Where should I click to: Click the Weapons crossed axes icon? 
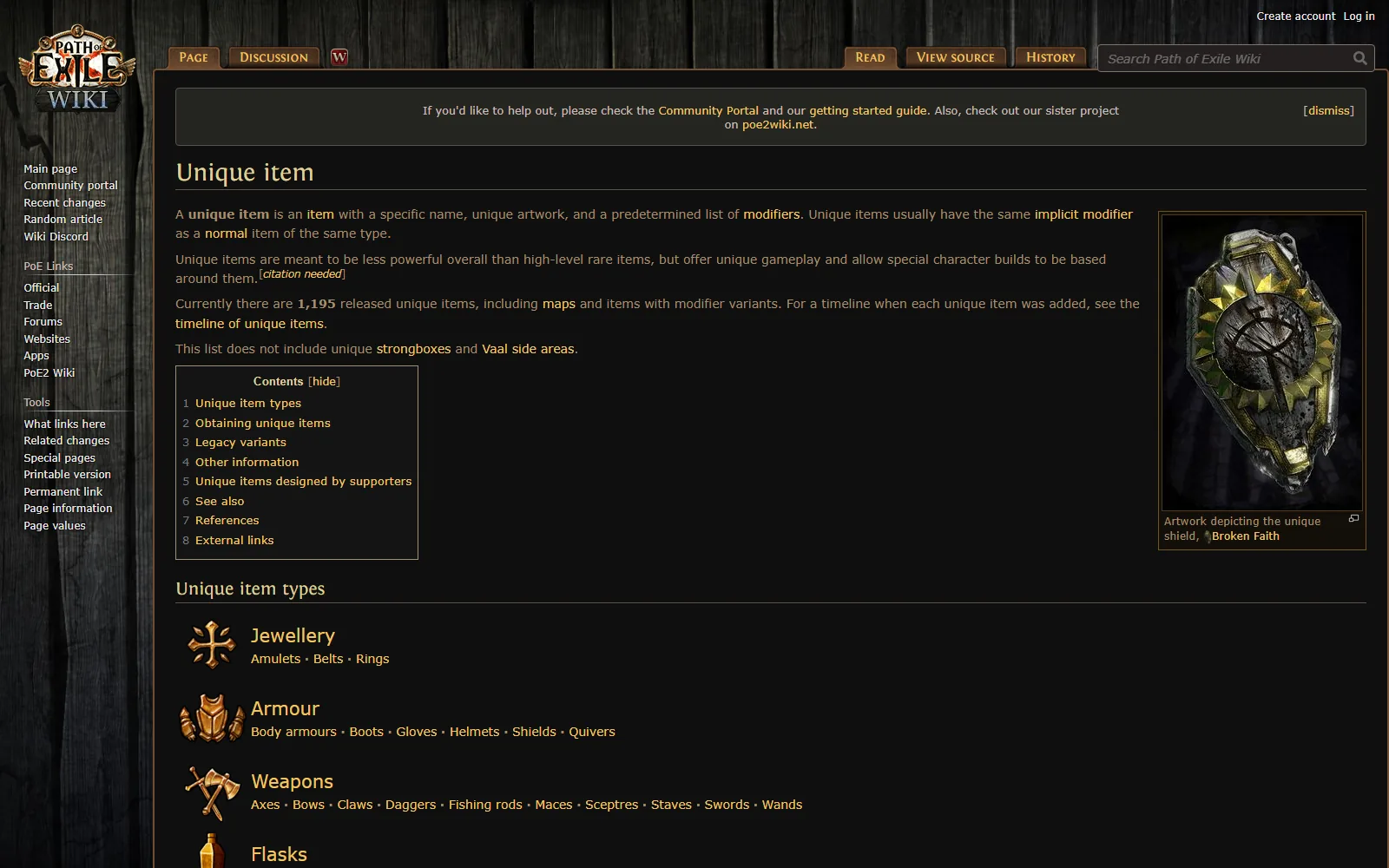tap(212, 792)
